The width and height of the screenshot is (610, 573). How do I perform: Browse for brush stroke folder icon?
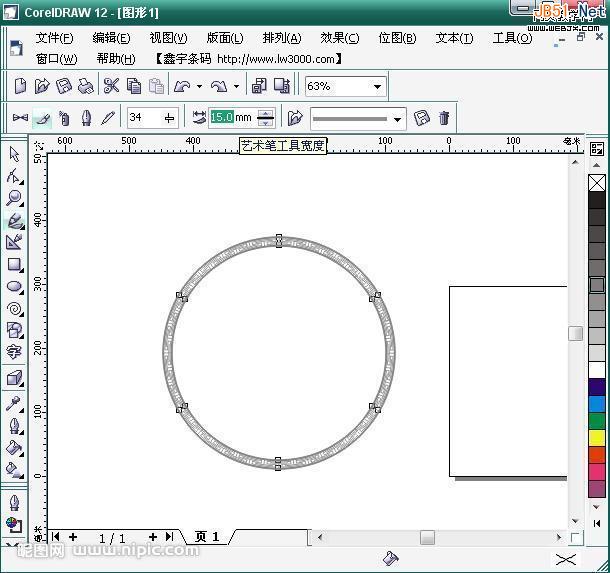(295, 117)
